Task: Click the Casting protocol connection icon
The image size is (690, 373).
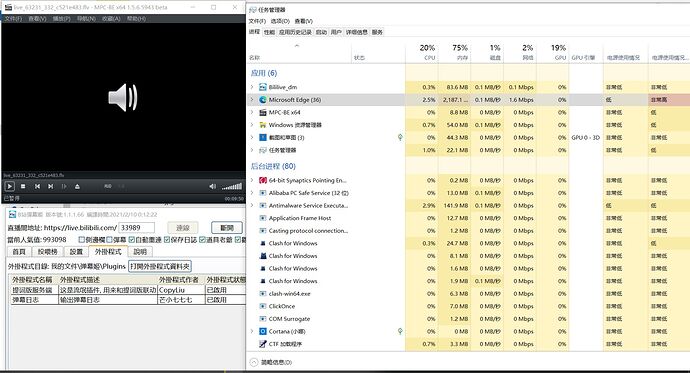Action: pos(263,231)
